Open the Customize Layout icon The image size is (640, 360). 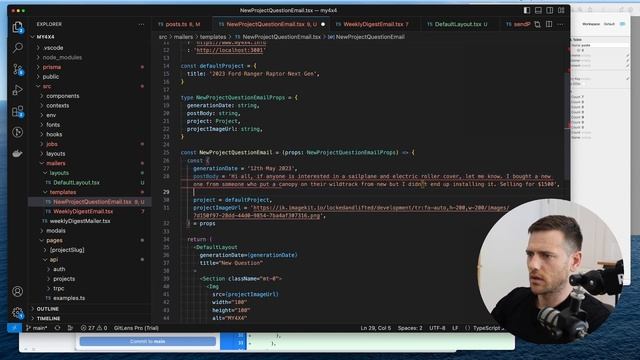click(x=561, y=10)
